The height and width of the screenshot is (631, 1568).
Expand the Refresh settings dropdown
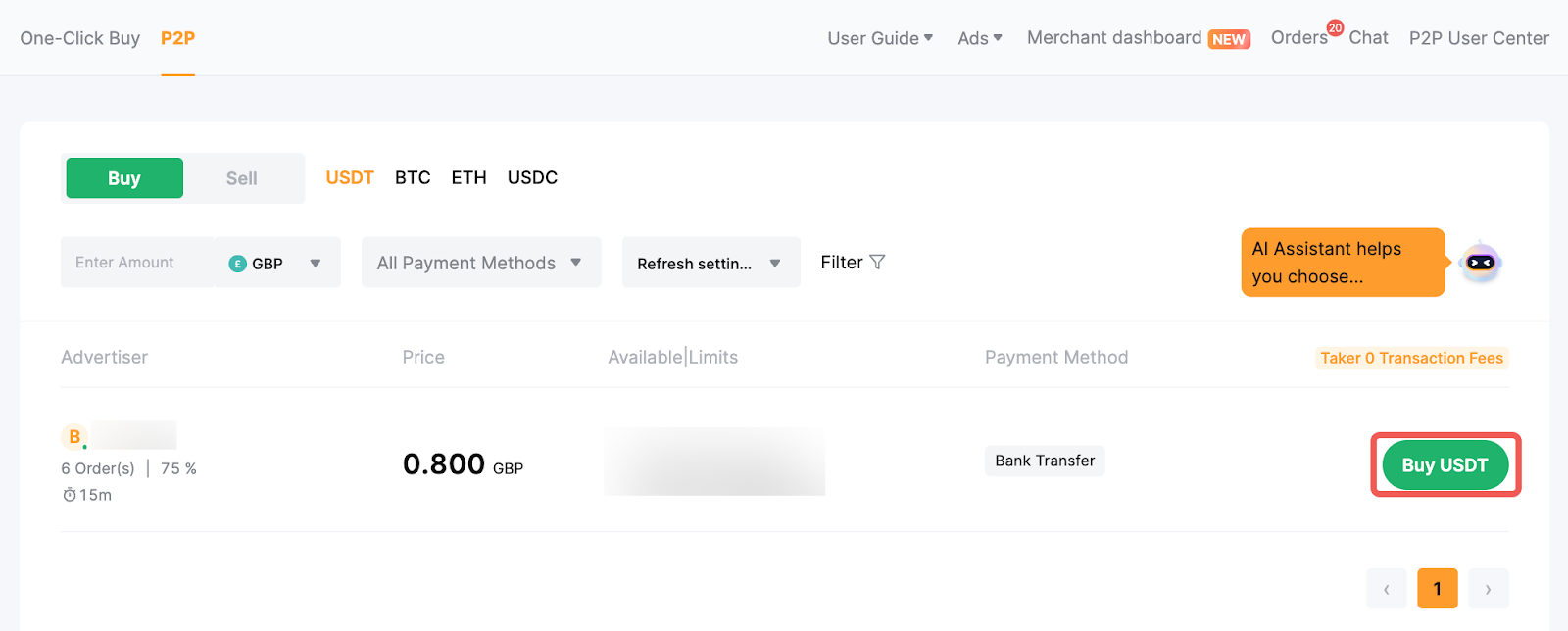click(710, 263)
